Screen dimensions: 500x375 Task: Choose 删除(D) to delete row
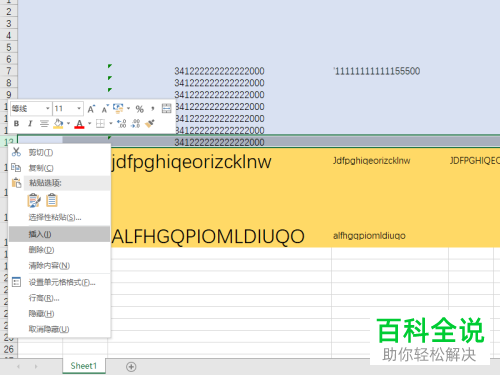click(x=41, y=250)
